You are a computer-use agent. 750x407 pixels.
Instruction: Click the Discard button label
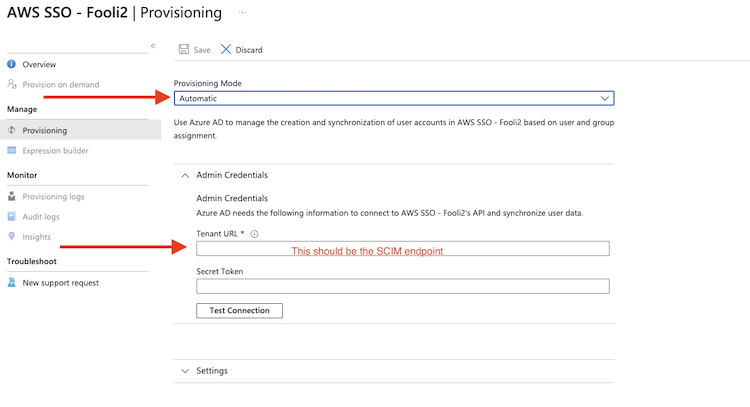pyautogui.click(x=249, y=50)
